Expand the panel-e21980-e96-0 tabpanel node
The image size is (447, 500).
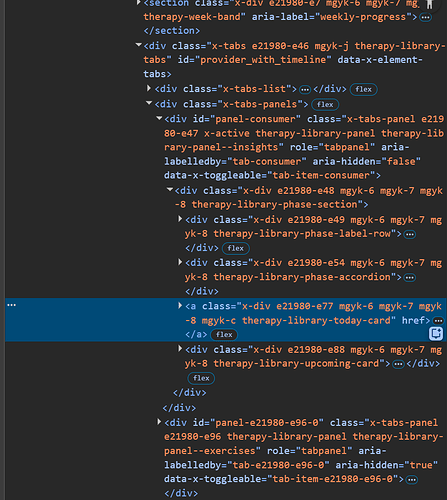click(159, 422)
